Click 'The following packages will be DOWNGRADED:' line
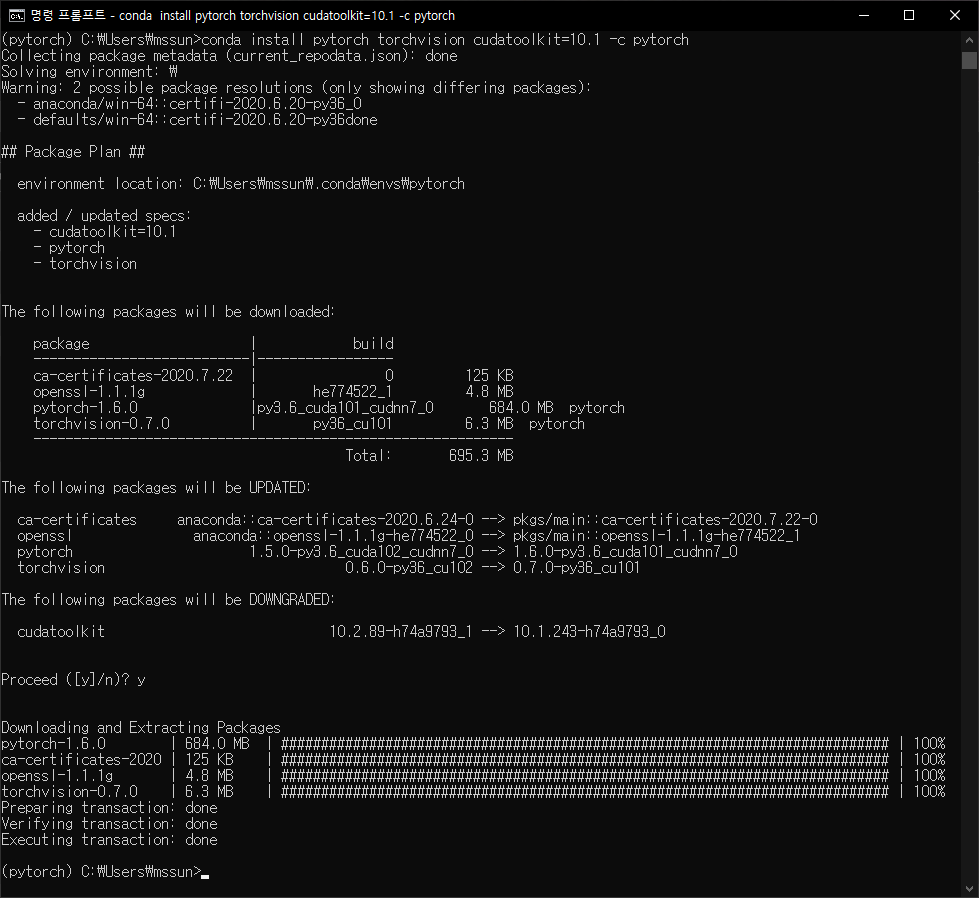 click(x=168, y=599)
